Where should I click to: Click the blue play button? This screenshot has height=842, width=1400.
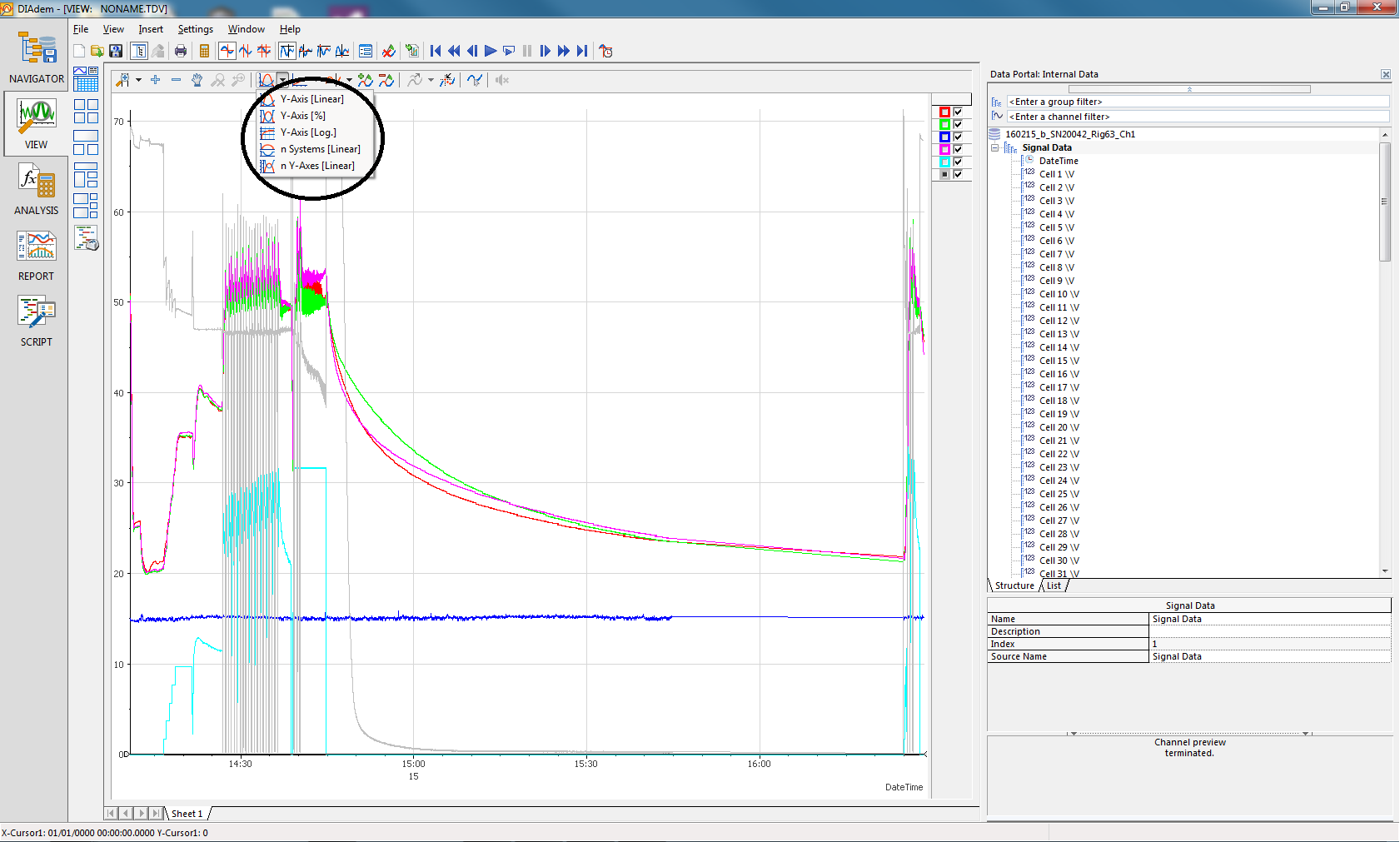[x=491, y=51]
